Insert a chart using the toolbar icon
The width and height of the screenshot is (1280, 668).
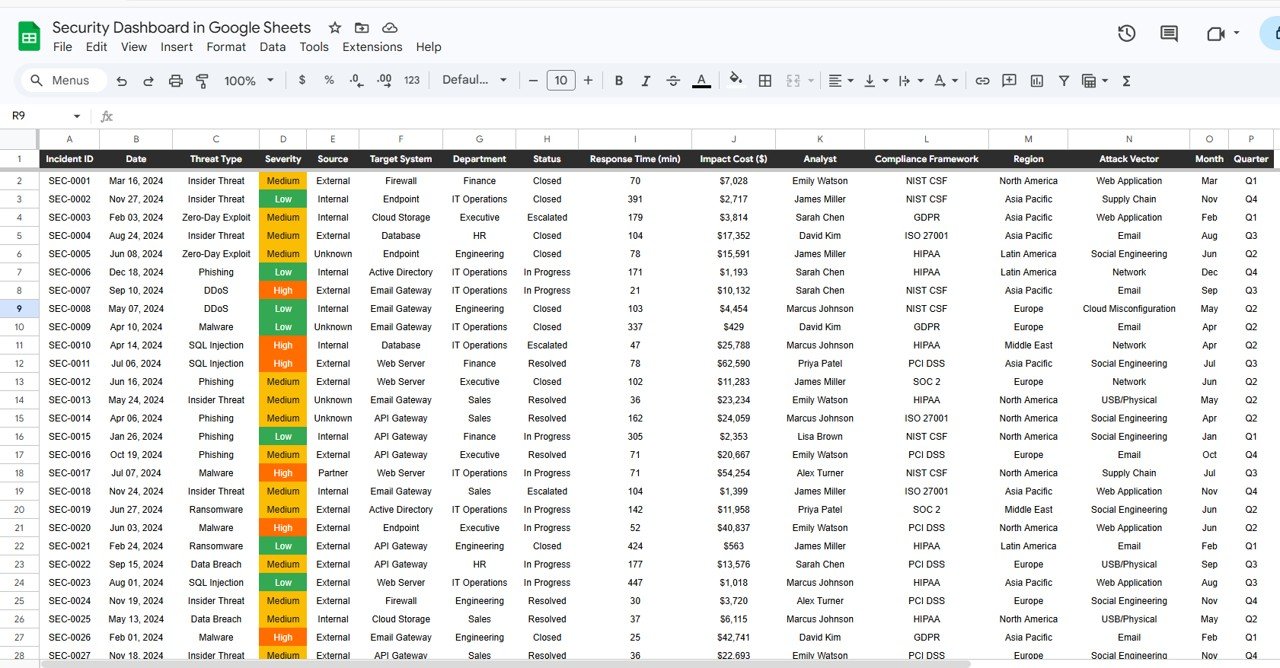(x=1037, y=80)
